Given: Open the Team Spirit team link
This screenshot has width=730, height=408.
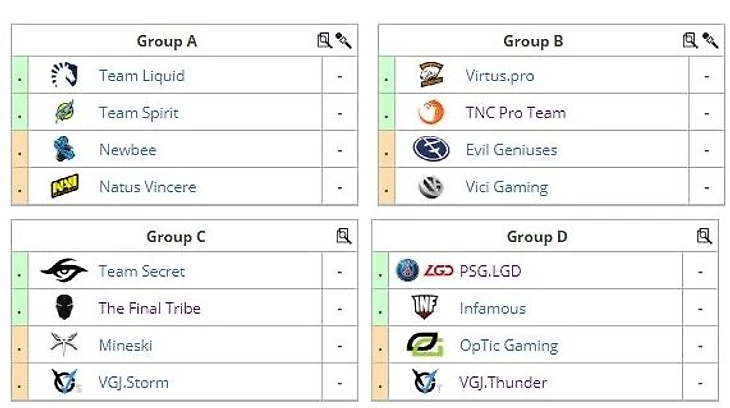Looking at the screenshot, I should [x=138, y=113].
